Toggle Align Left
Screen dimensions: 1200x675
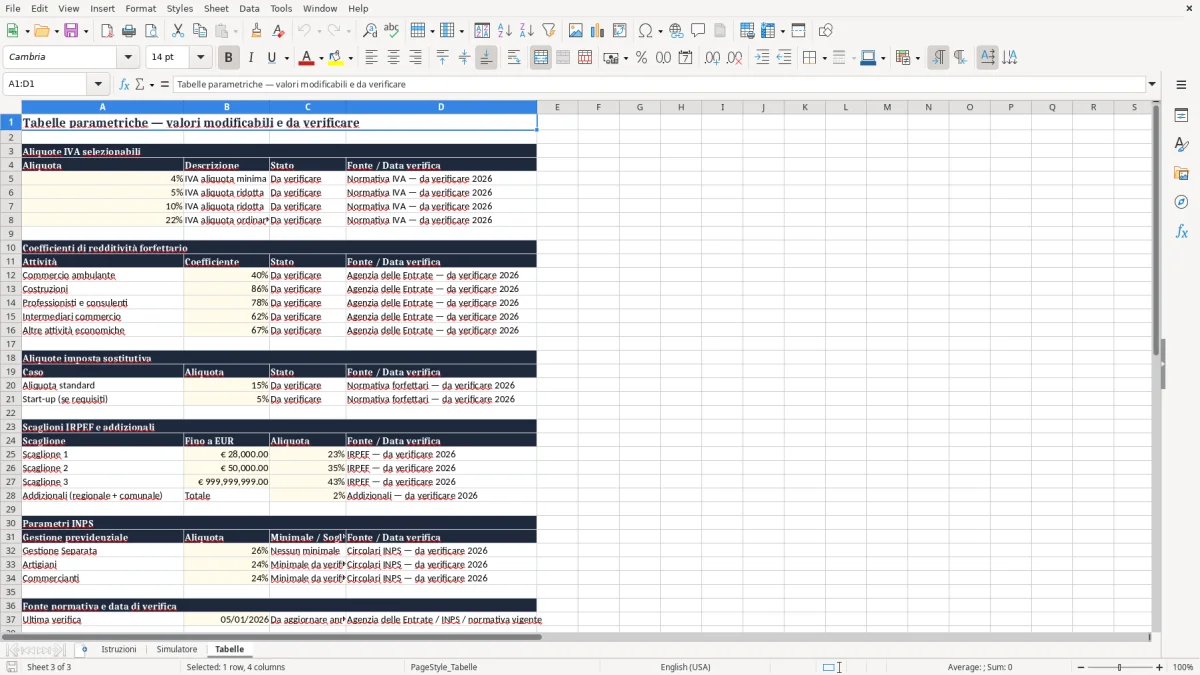coord(371,58)
